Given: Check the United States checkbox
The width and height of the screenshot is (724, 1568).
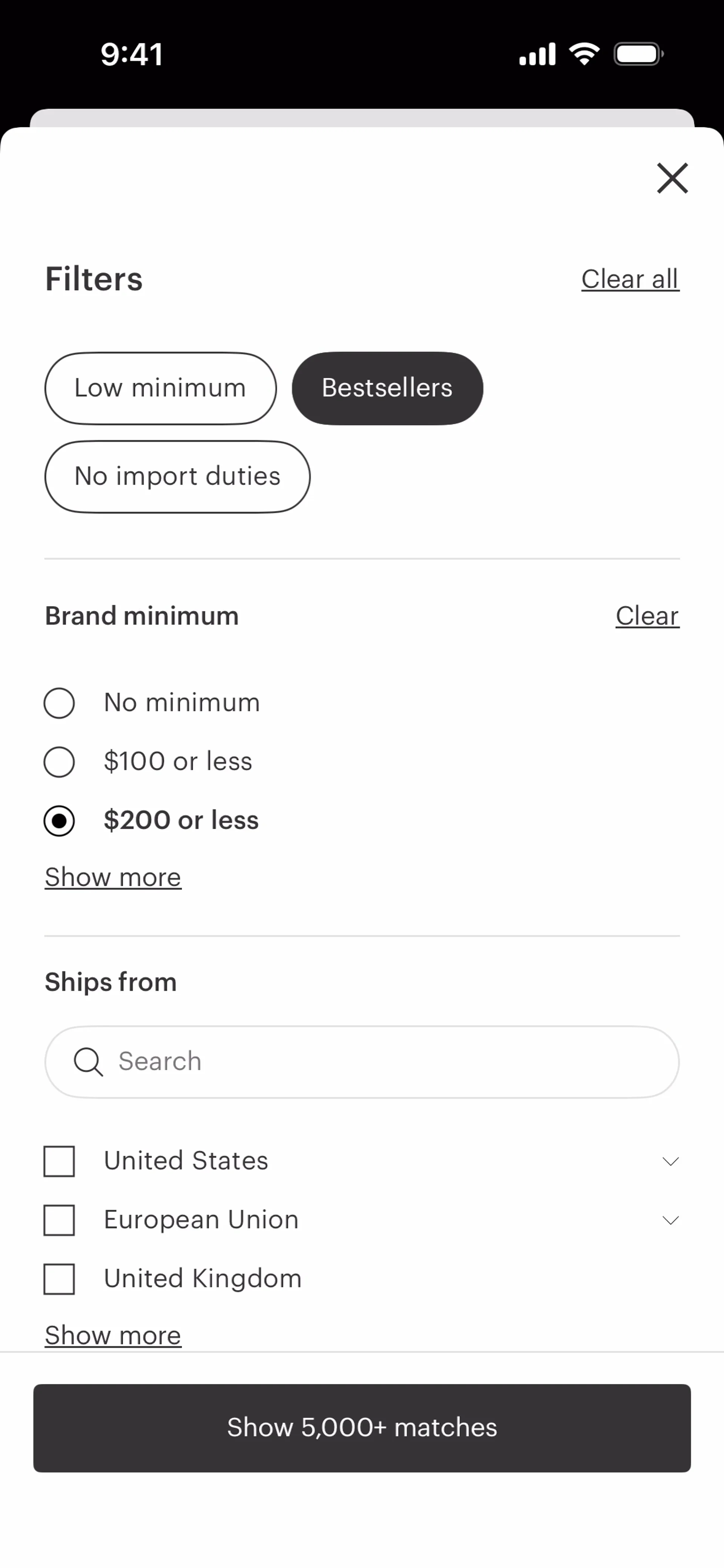Looking at the screenshot, I should coord(59,1162).
